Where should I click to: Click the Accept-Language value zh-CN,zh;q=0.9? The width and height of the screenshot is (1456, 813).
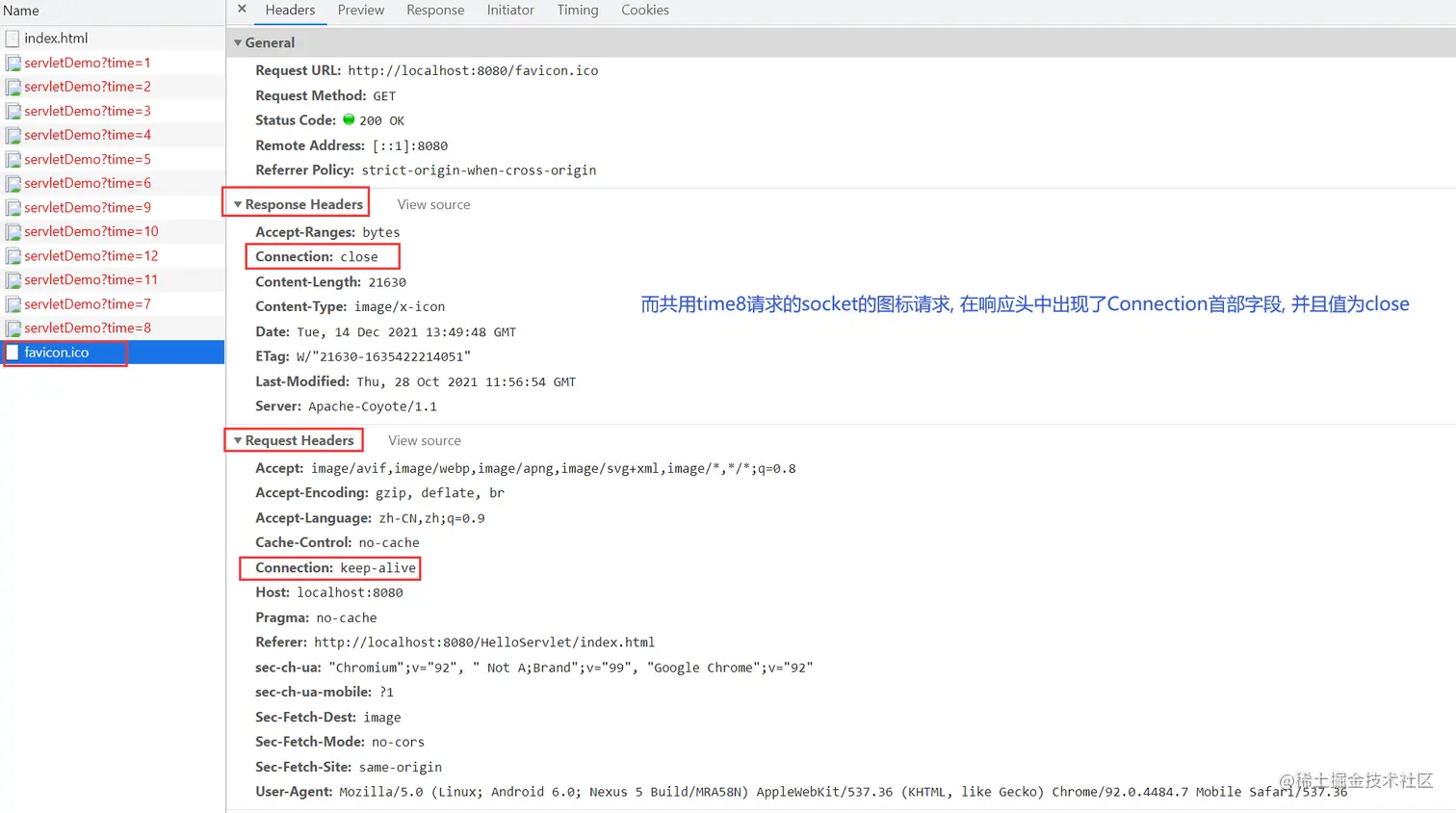tap(431, 518)
